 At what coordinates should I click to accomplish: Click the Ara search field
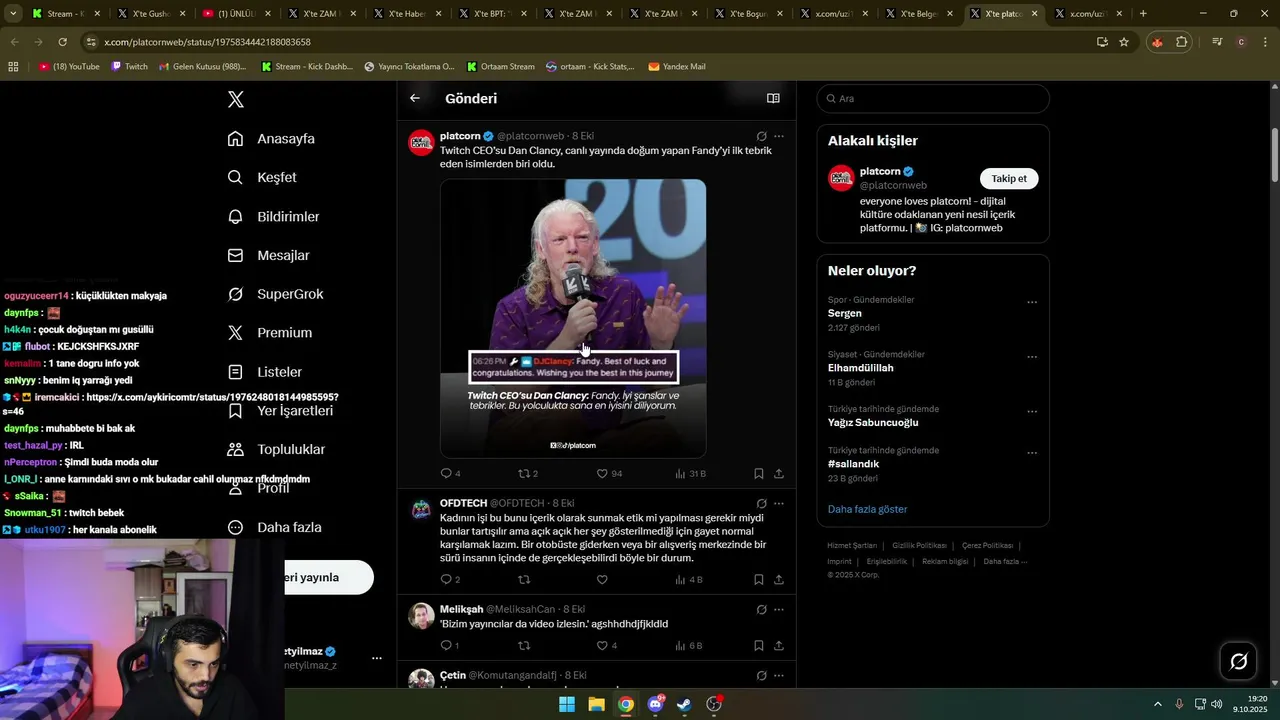[x=933, y=98]
